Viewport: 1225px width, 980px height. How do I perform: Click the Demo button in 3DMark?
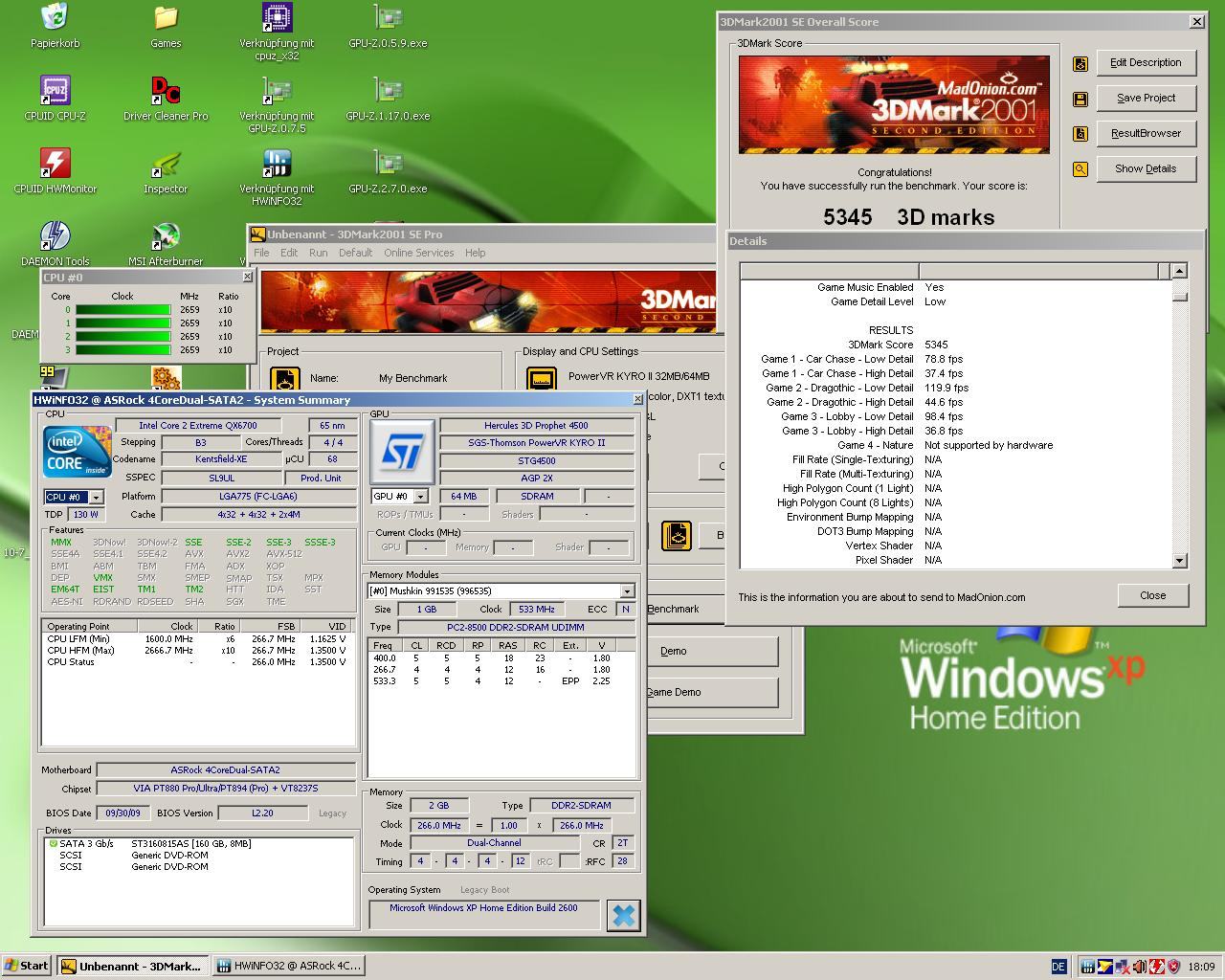tap(712, 651)
